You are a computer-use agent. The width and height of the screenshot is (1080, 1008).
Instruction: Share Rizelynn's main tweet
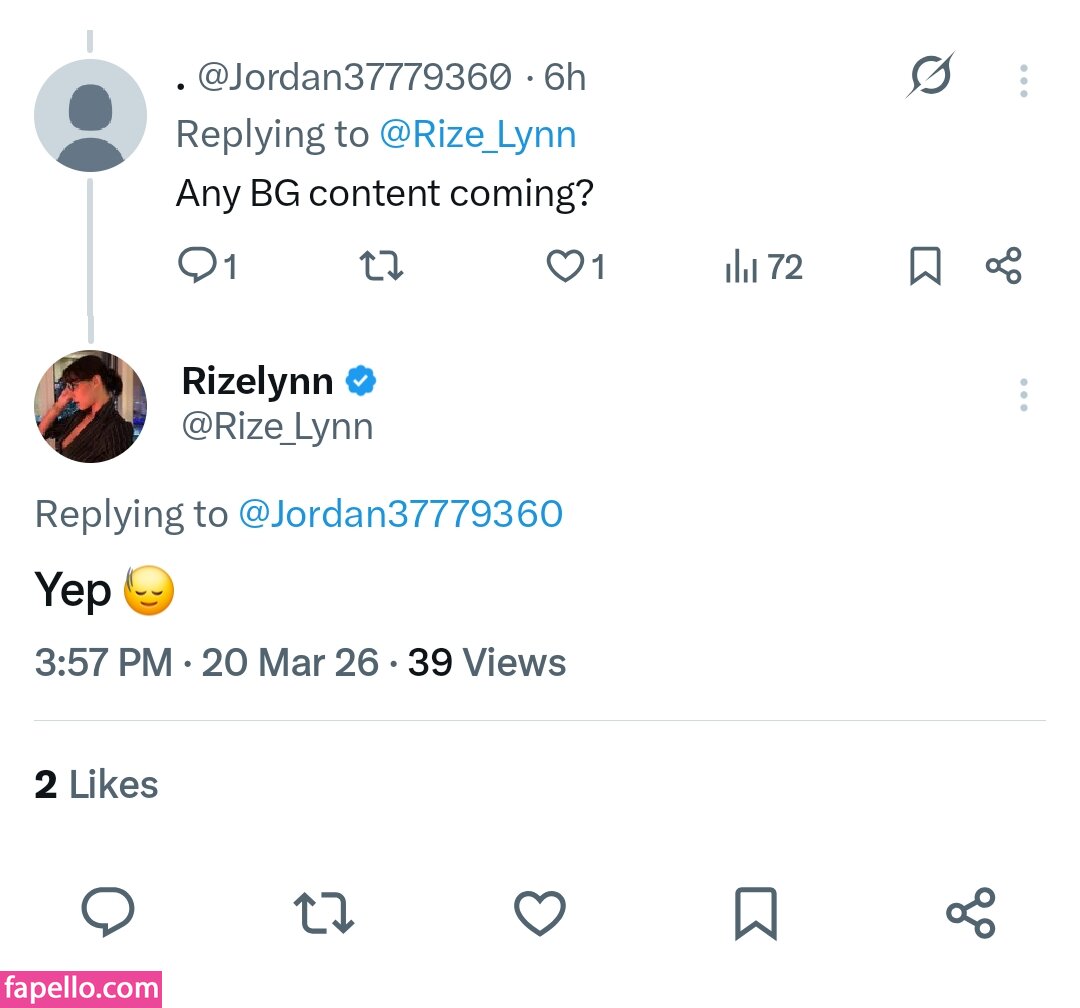(x=970, y=913)
